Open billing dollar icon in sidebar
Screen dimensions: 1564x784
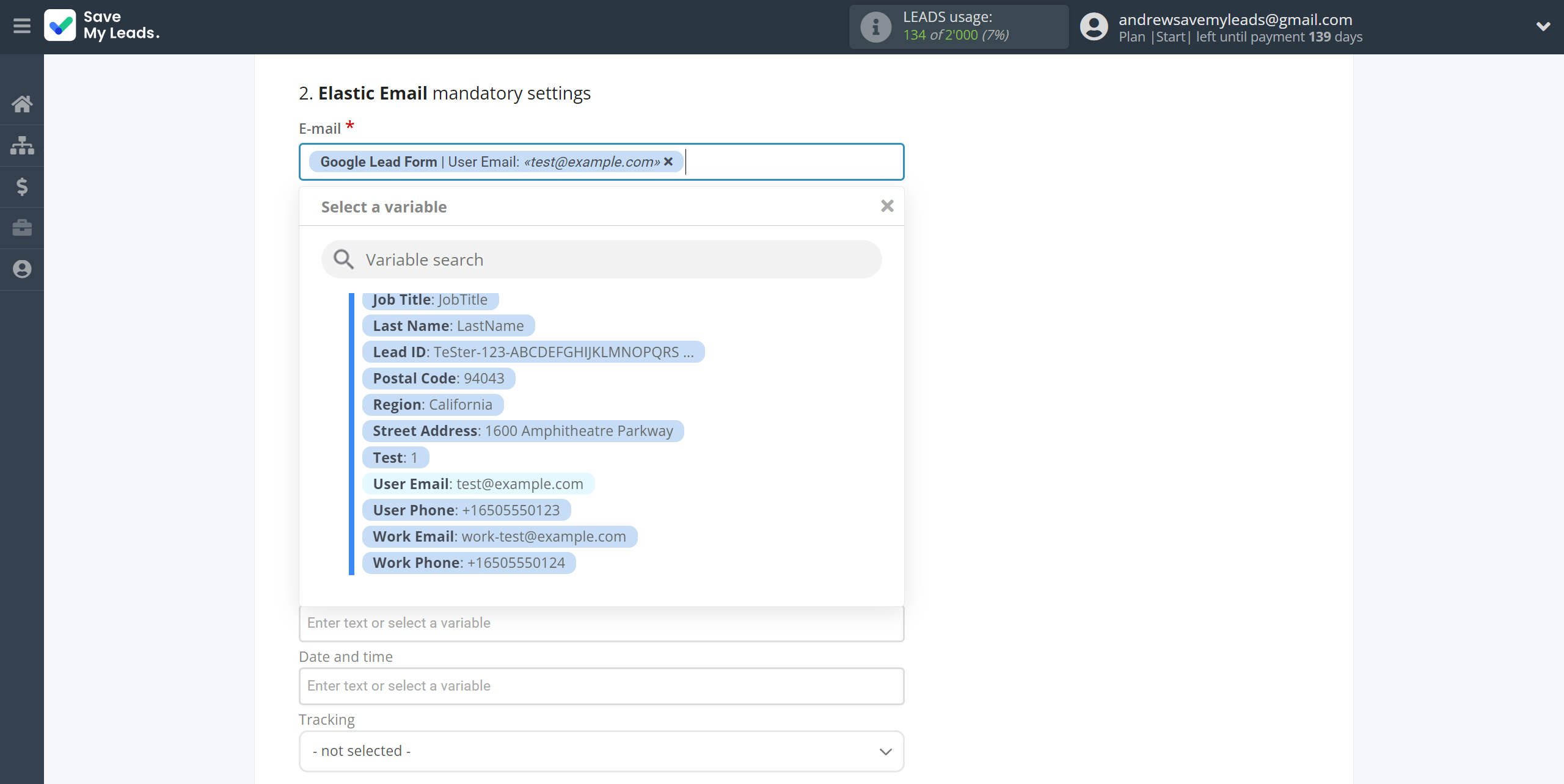(x=22, y=186)
